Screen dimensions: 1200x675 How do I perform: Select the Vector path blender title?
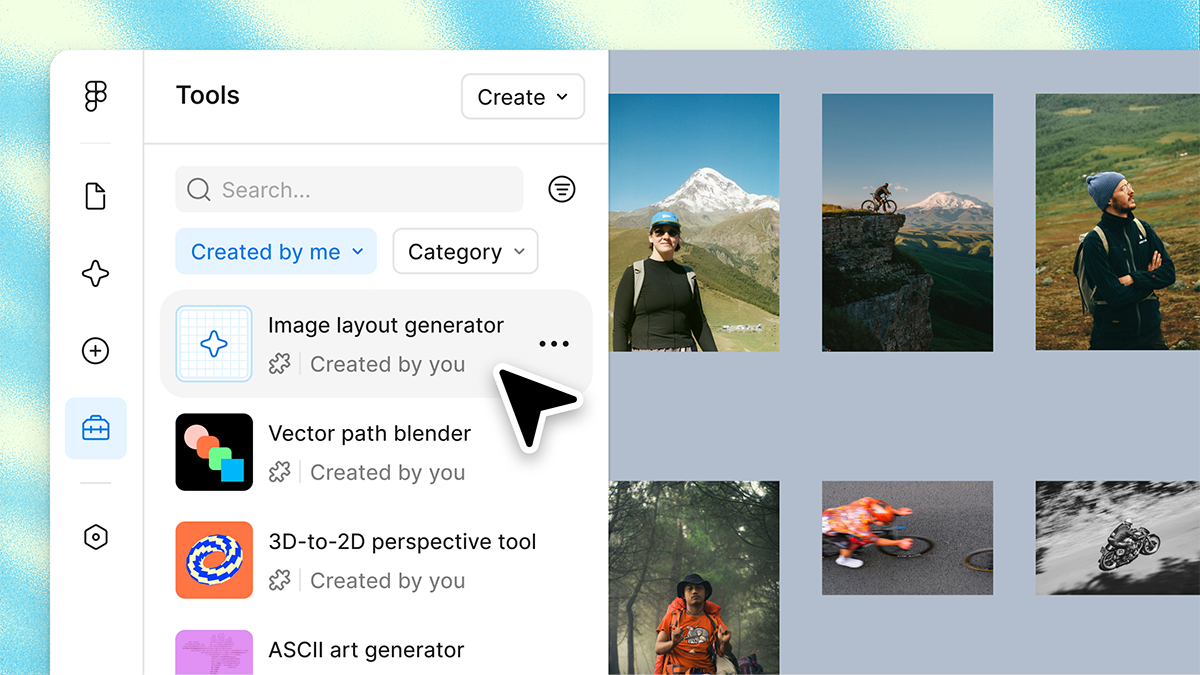[x=370, y=433]
